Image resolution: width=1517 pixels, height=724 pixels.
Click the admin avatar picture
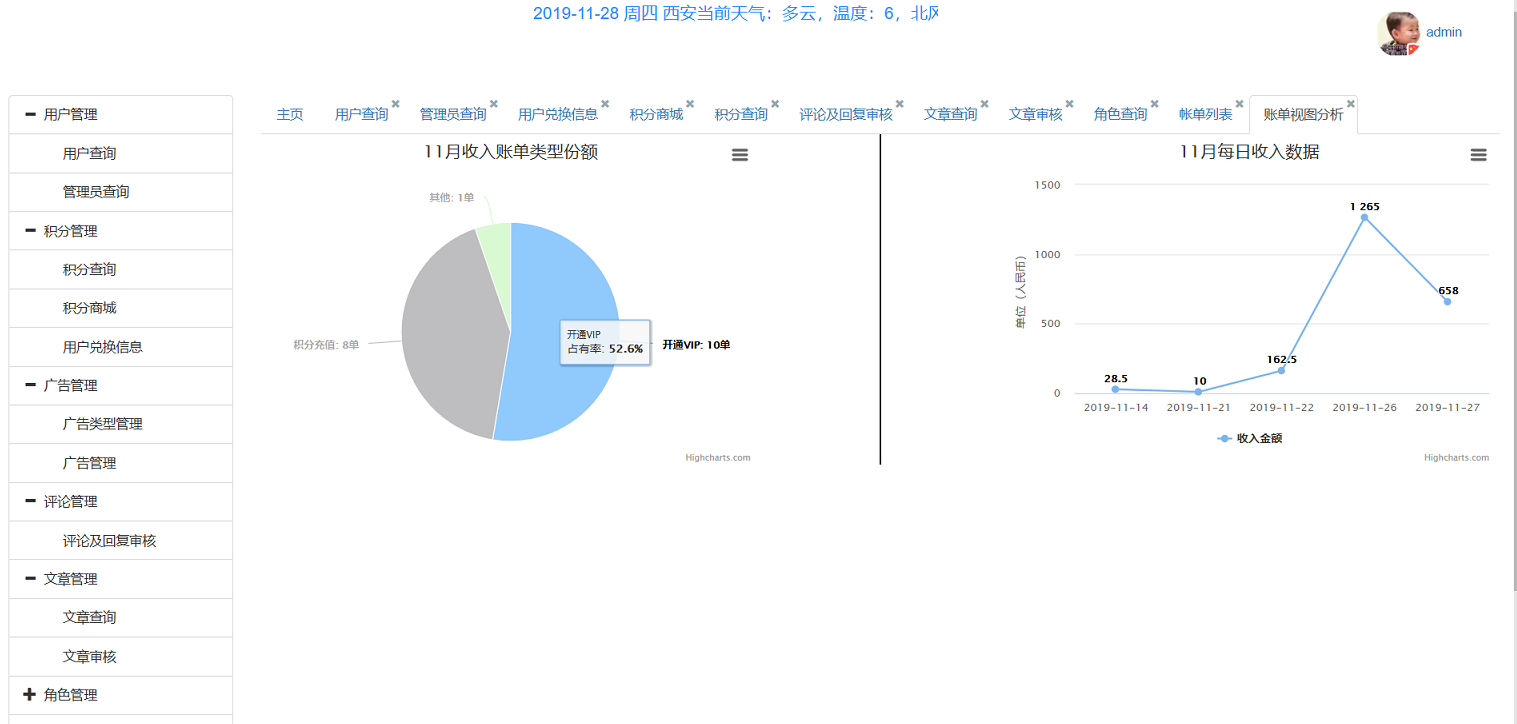(1398, 33)
